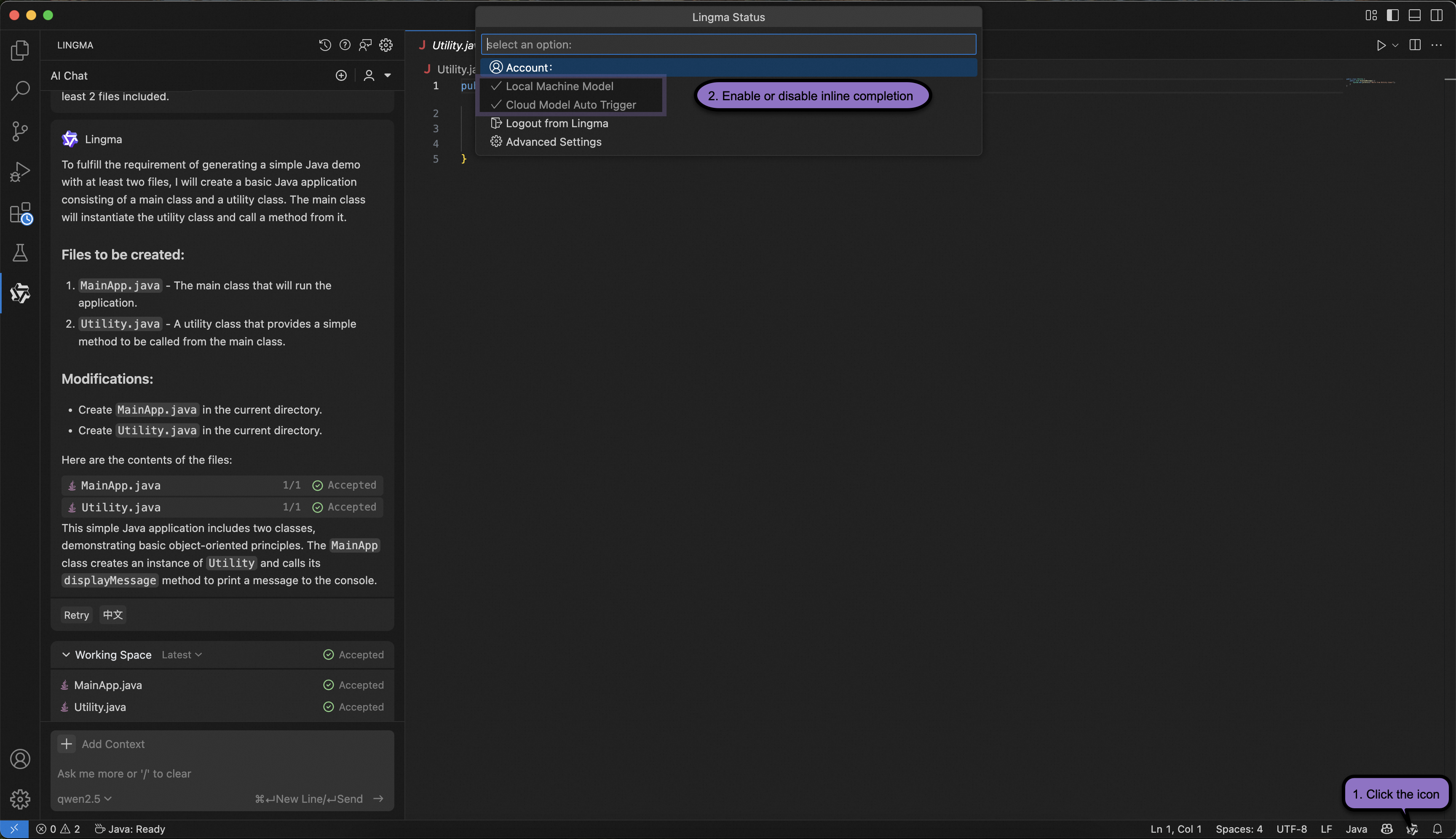Click 'Ln 1, Col 1' status item

coord(1176,829)
